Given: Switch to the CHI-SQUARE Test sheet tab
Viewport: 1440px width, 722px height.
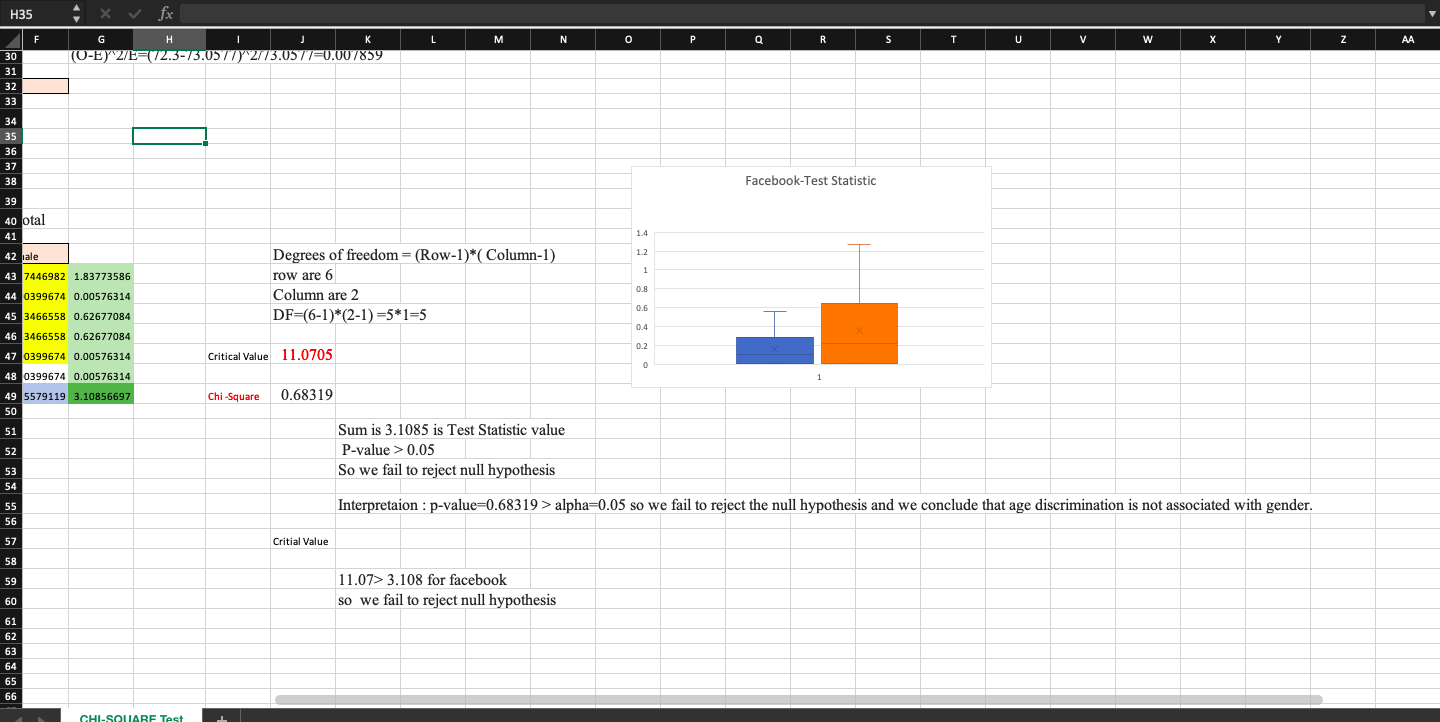Looking at the screenshot, I should [133, 717].
